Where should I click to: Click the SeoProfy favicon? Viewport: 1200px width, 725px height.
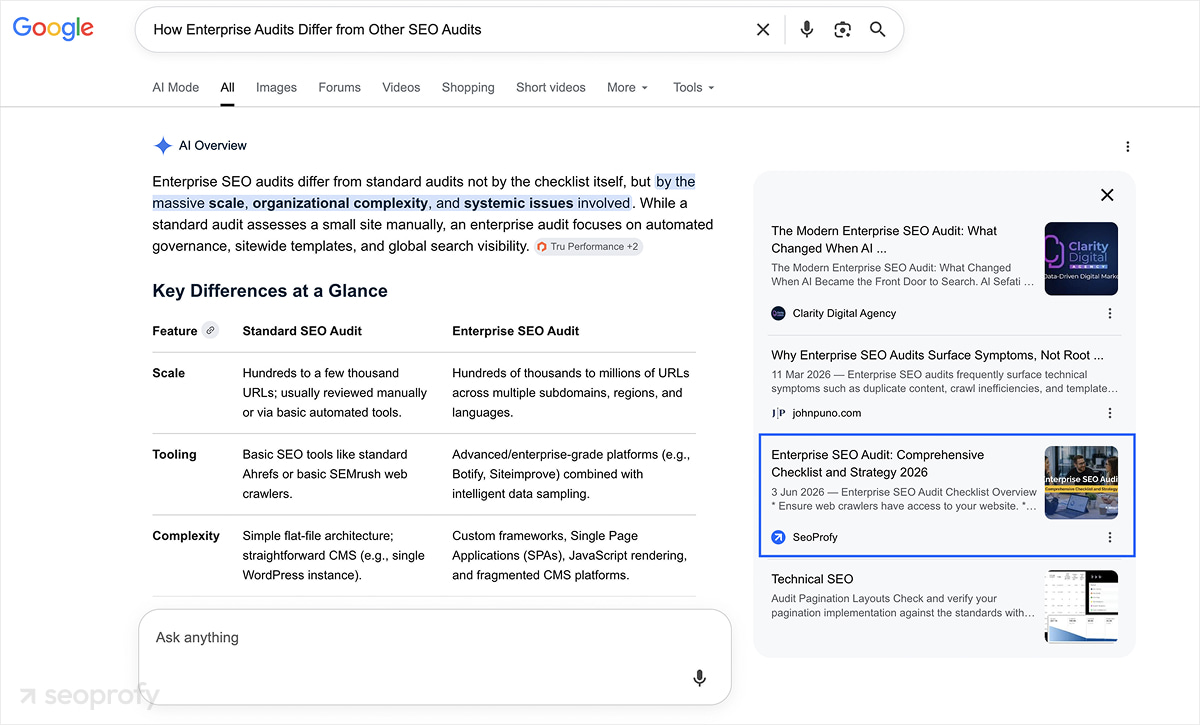[x=779, y=537]
